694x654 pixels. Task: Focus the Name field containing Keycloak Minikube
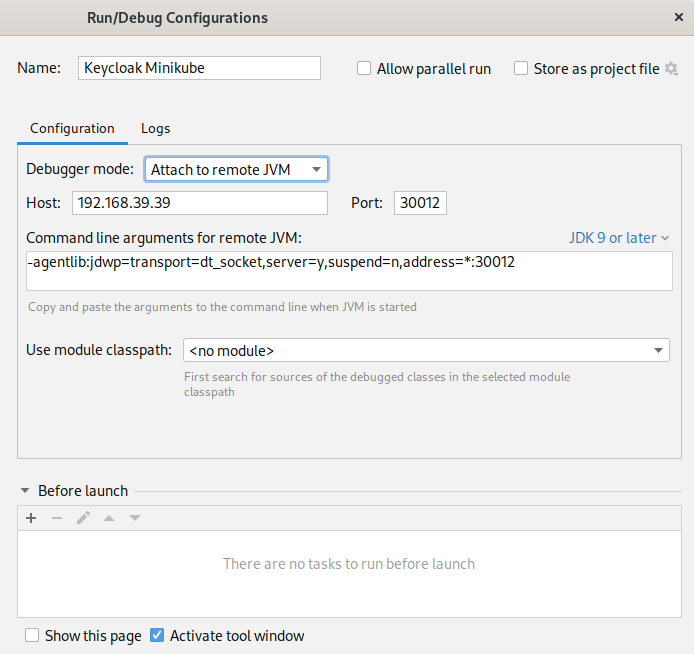[199, 68]
